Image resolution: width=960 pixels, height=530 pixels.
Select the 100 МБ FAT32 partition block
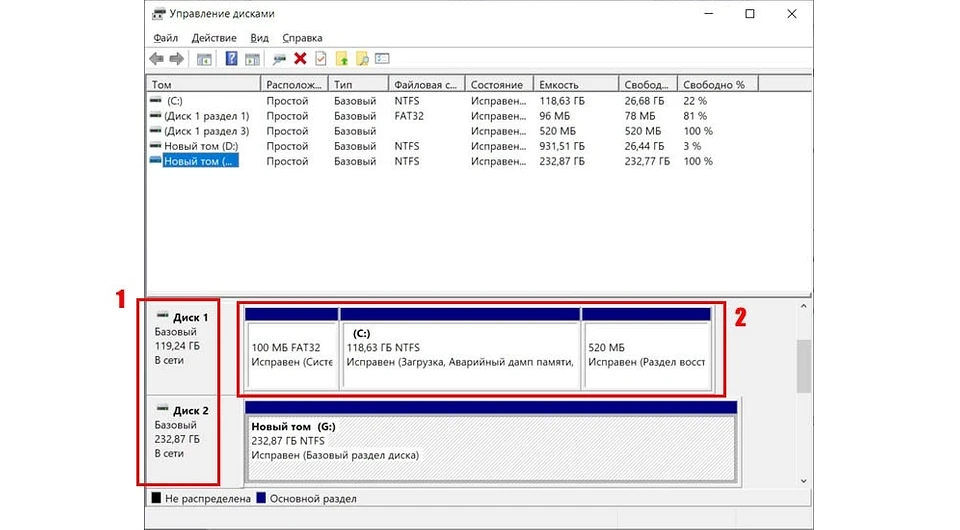(291, 349)
